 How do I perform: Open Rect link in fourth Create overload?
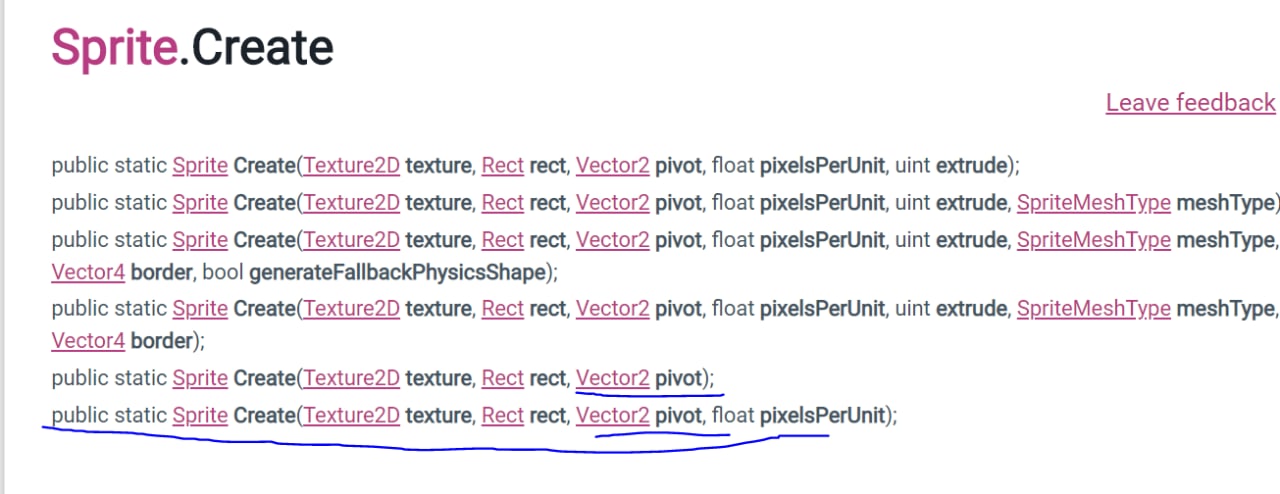503,309
